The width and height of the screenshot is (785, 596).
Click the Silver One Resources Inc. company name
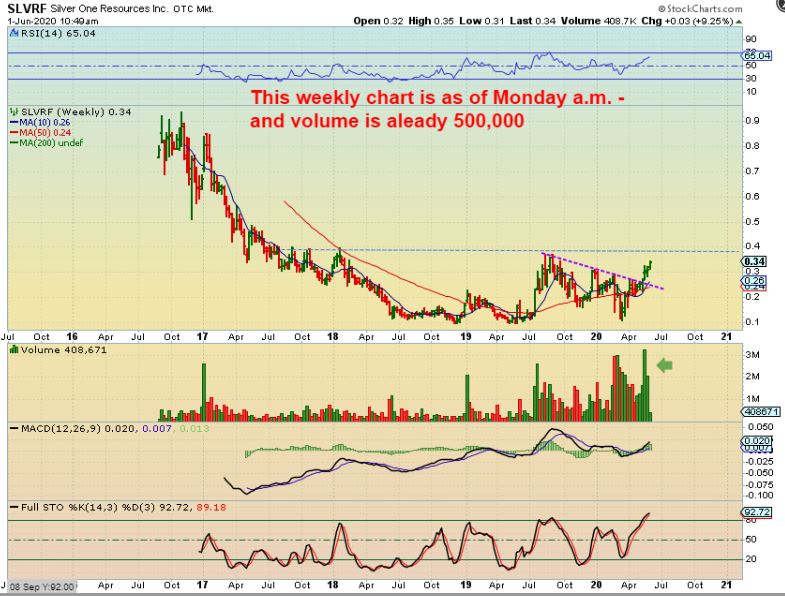(x=110, y=9)
